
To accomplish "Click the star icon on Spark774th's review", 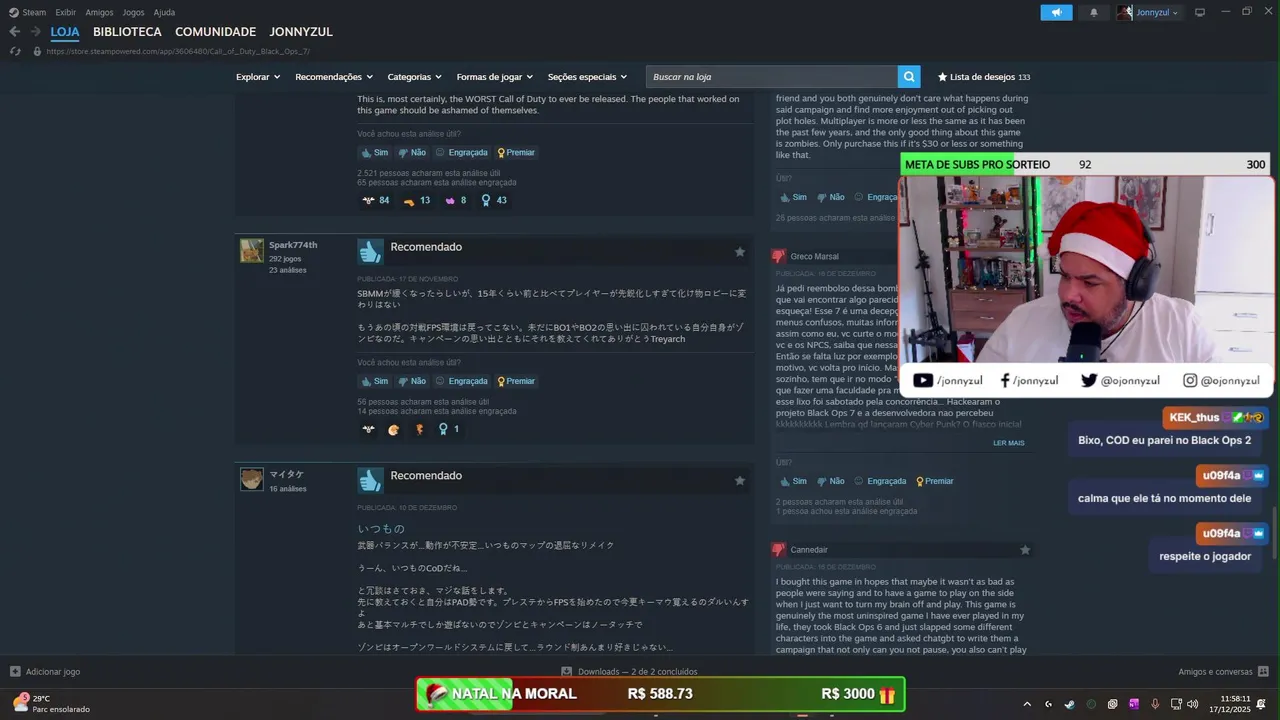I will [740, 252].
